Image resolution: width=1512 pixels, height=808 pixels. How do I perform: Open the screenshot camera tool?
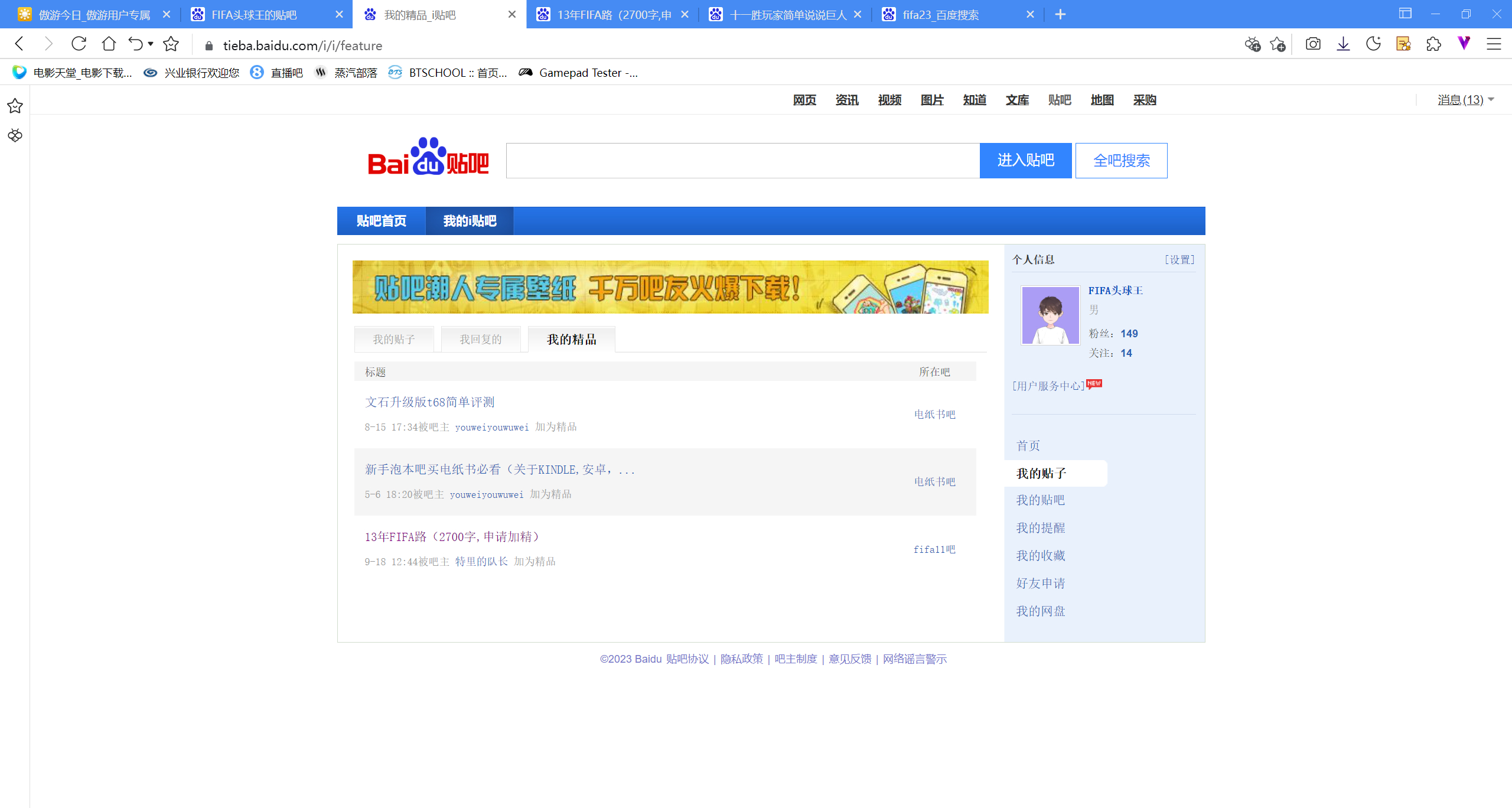point(1313,44)
